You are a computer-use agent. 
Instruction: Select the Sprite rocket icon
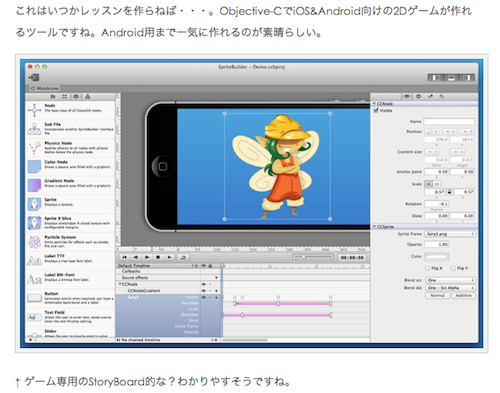point(34,204)
